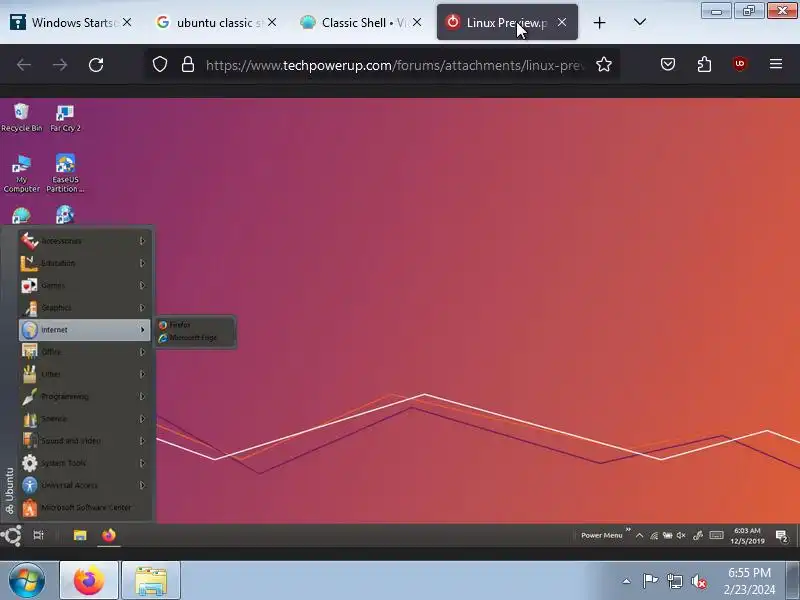800x600 pixels.
Task: Close the Linux Preview tab
Action: [x=562, y=22]
